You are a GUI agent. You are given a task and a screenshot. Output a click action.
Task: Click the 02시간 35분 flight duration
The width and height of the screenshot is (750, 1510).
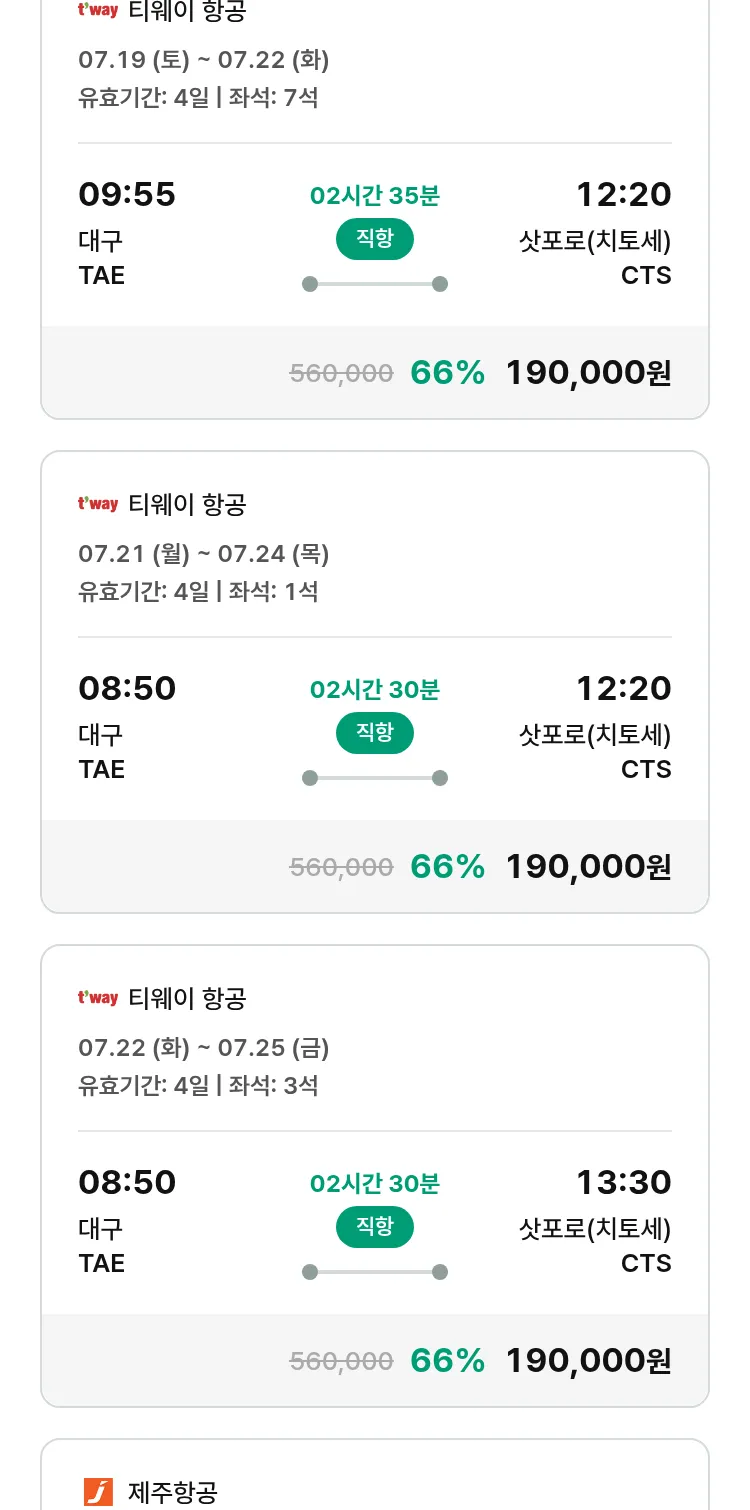coord(374,196)
